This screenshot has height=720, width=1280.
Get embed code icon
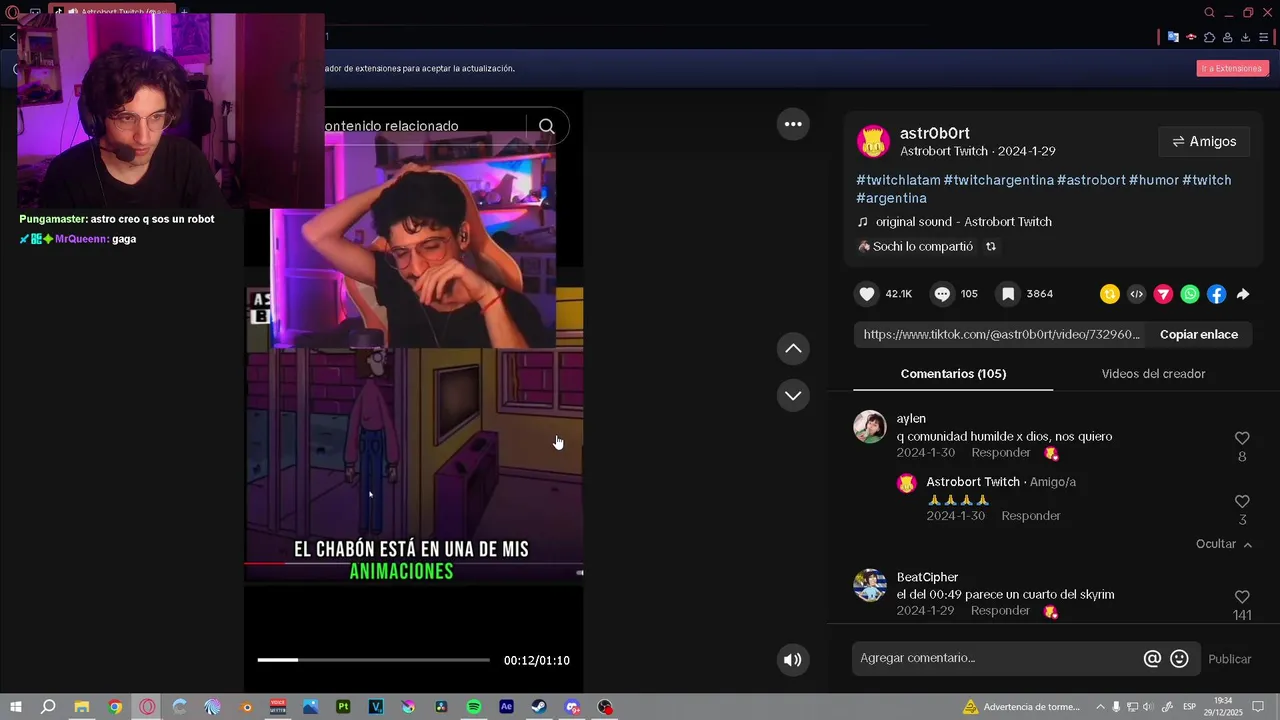(x=1136, y=294)
